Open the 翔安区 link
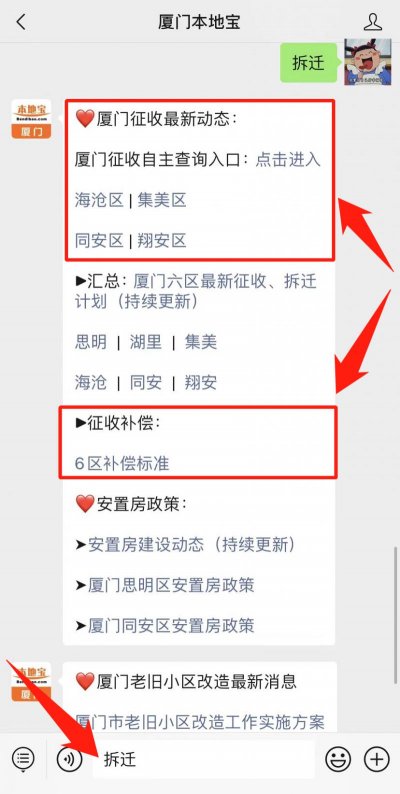This screenshot has width=400, height=794. click(162, 241)
